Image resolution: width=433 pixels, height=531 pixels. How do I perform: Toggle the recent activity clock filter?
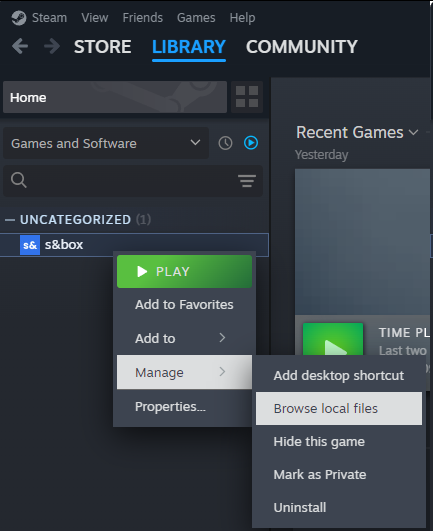pyautogui.click(x=225, y=143)
